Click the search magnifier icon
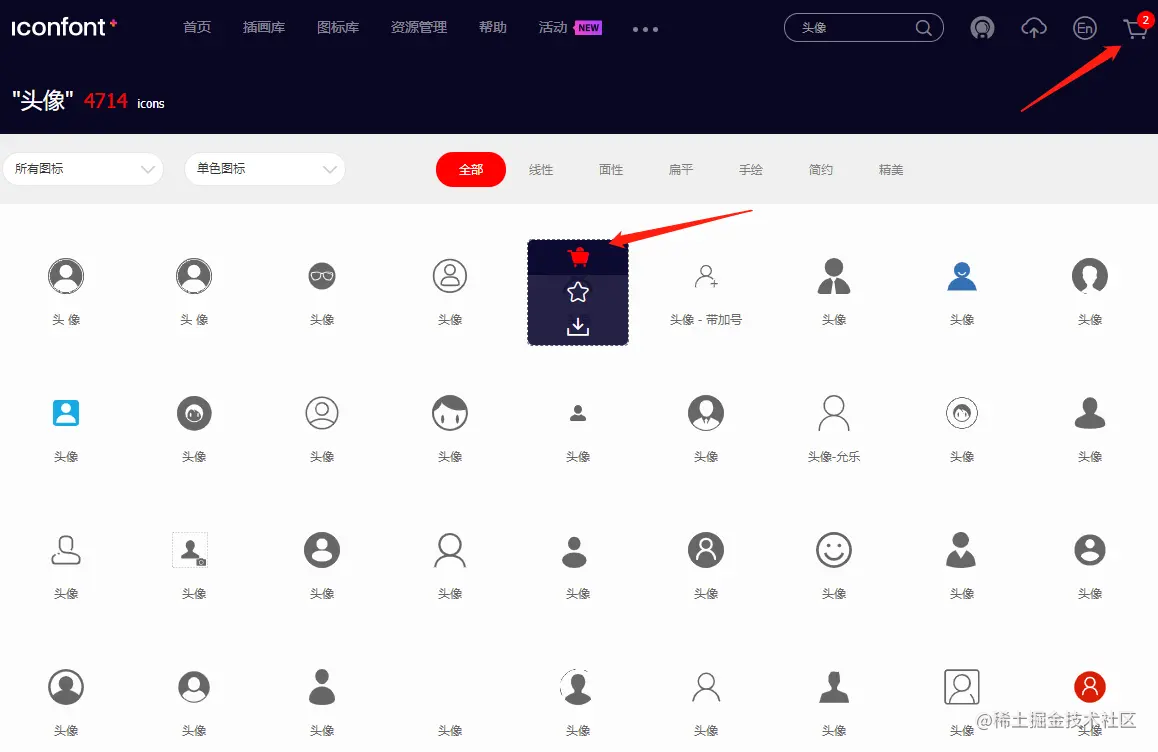 point(923,28)
